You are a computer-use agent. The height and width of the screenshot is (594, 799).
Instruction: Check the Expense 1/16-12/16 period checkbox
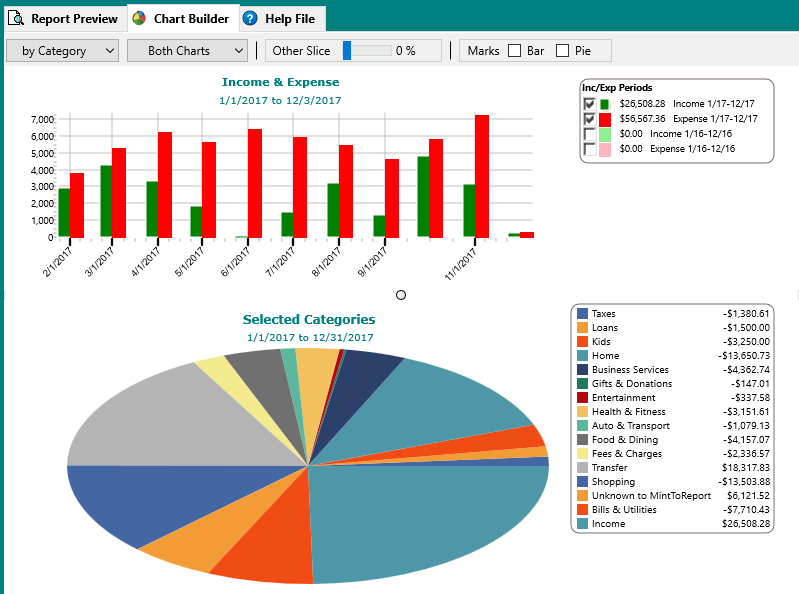point(589,149)
